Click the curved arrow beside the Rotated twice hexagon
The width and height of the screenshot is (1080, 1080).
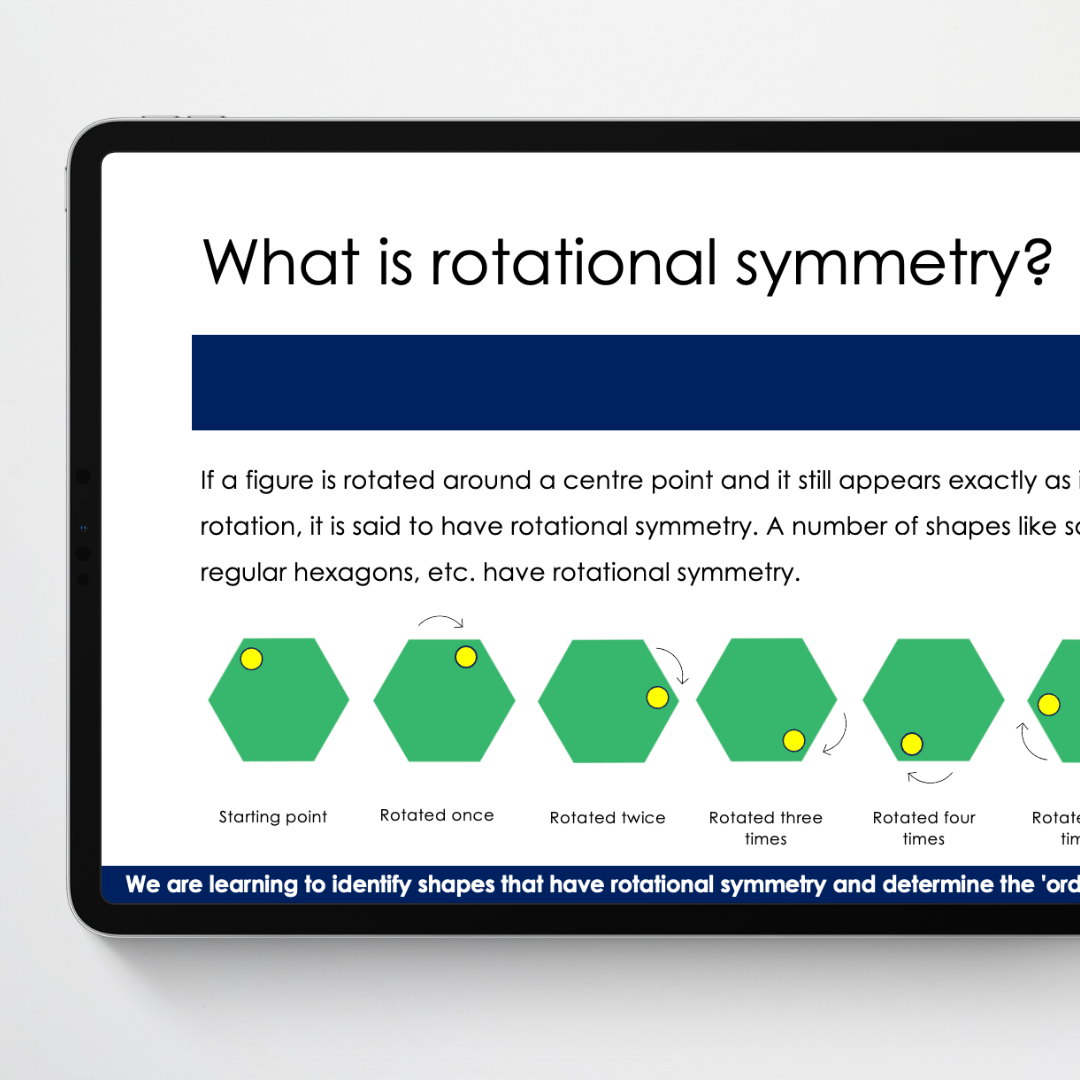671,663
